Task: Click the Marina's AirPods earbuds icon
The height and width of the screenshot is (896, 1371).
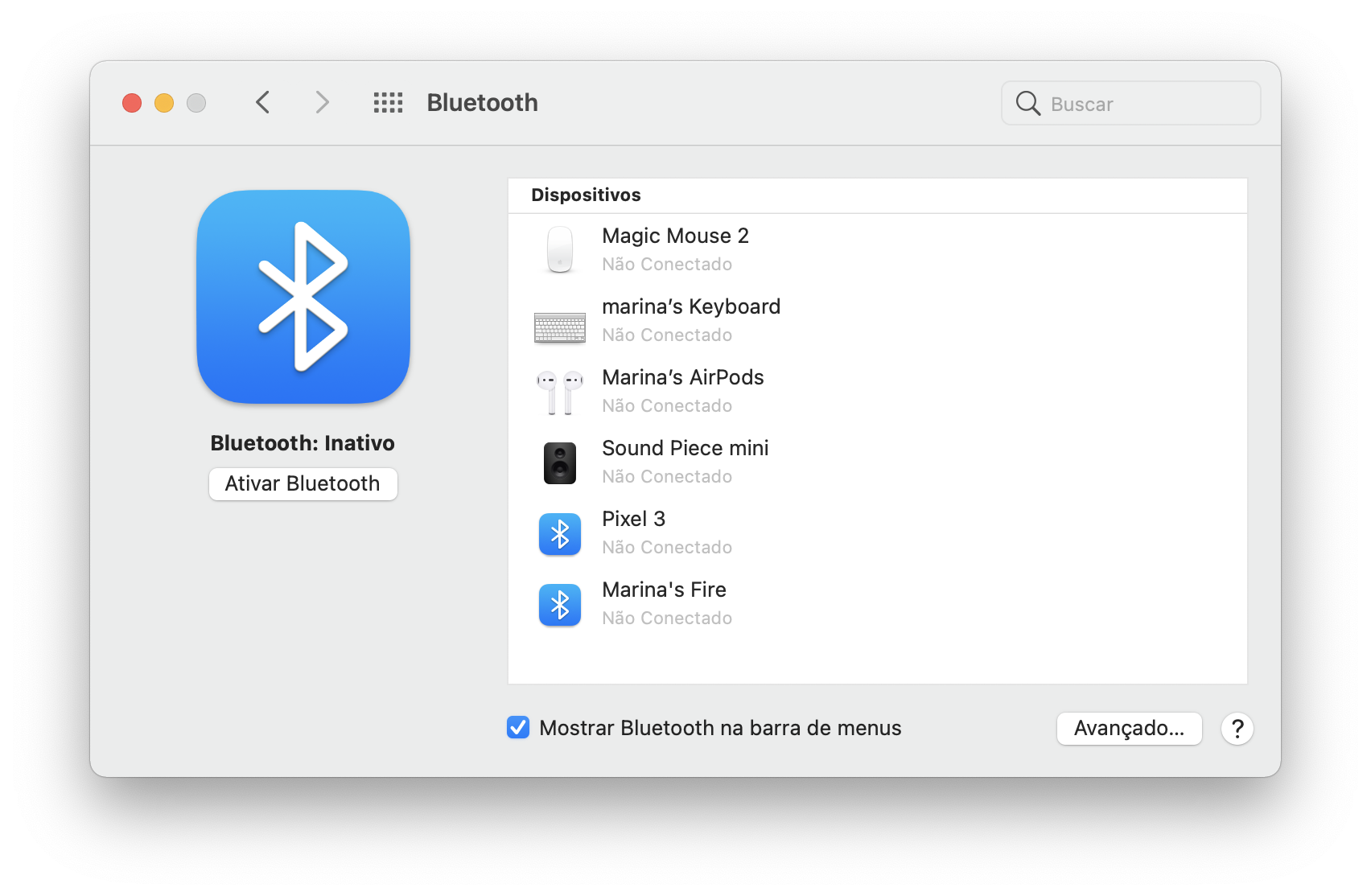Action: pyautogui.click(x=560, y=392)
